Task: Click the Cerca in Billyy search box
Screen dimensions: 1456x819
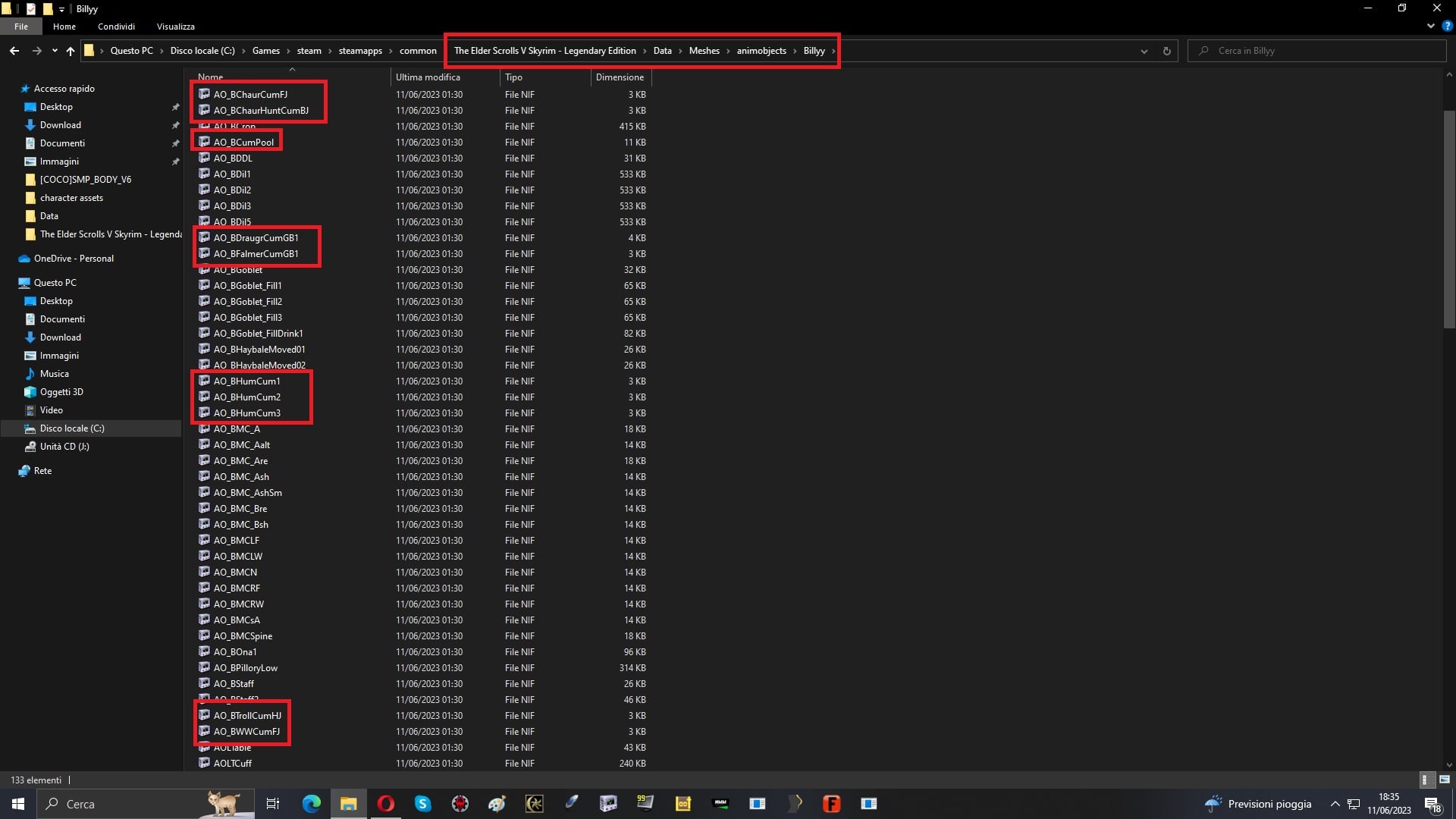Action: 1317,51
